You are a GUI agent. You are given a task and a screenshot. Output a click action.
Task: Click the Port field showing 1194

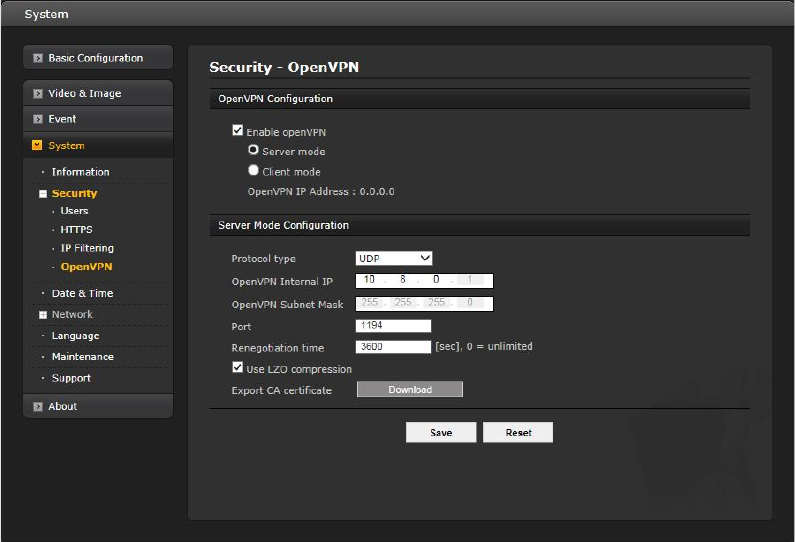click(x=393, y=326)
